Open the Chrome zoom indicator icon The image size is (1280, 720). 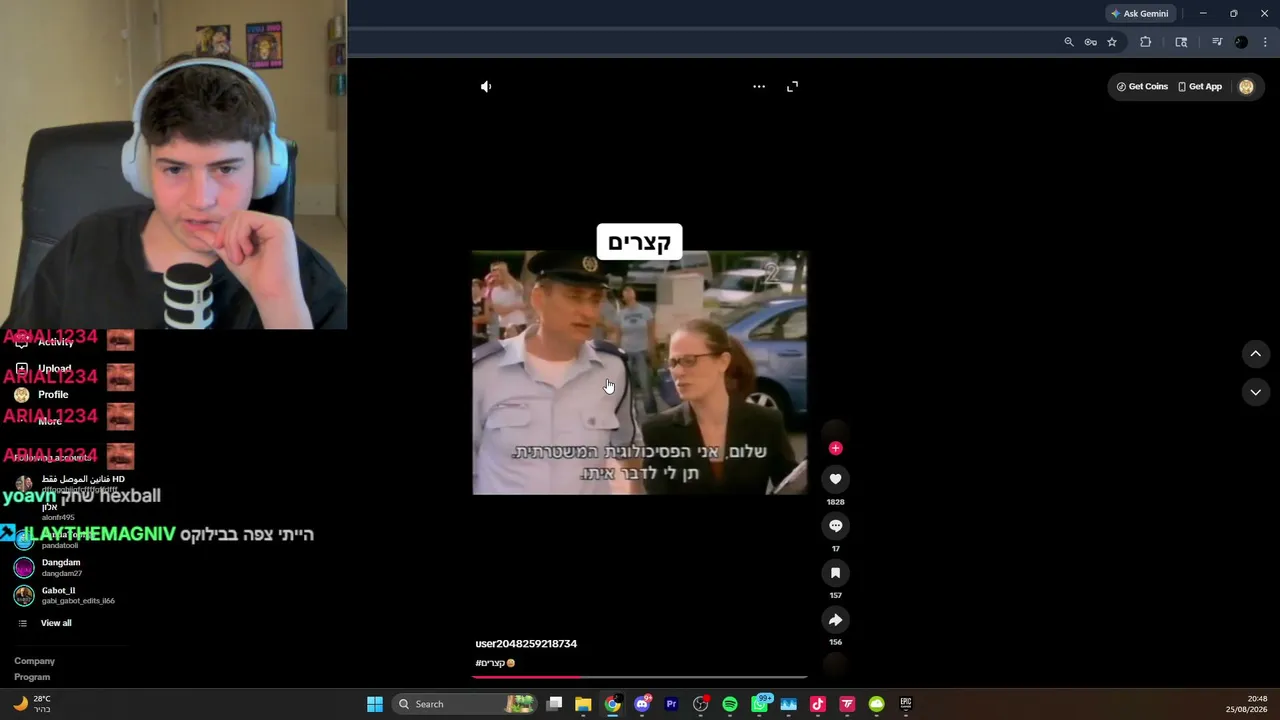click(x=1069, y=42)
